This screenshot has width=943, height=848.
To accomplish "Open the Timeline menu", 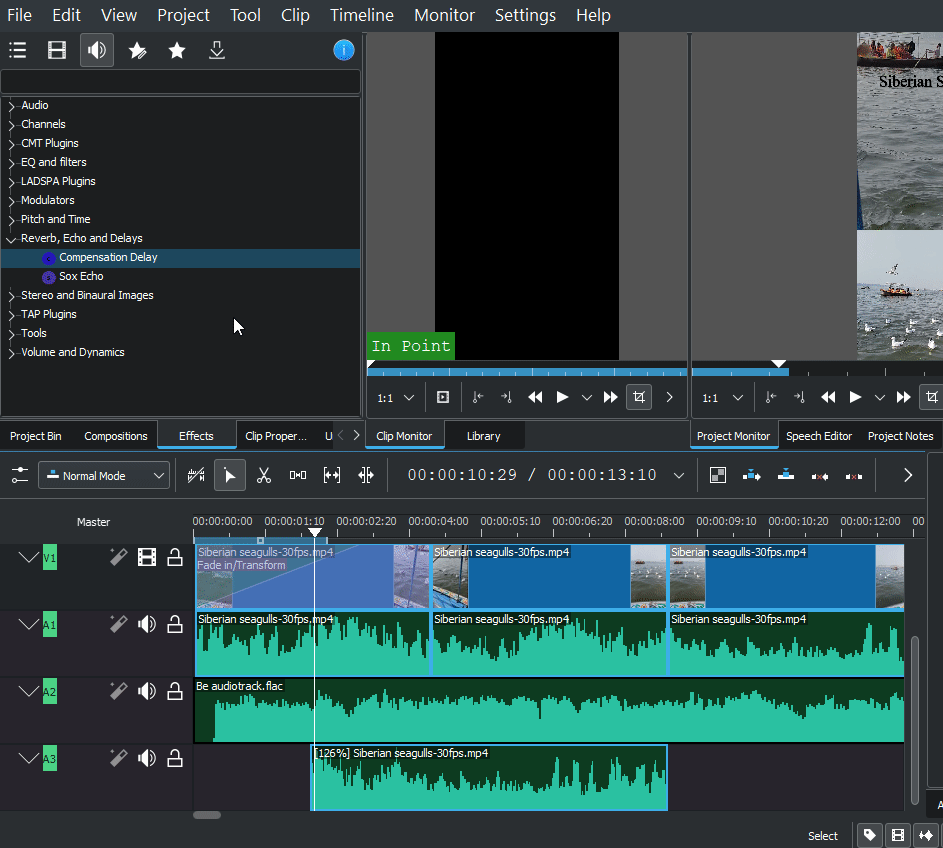I will point(361,15).
